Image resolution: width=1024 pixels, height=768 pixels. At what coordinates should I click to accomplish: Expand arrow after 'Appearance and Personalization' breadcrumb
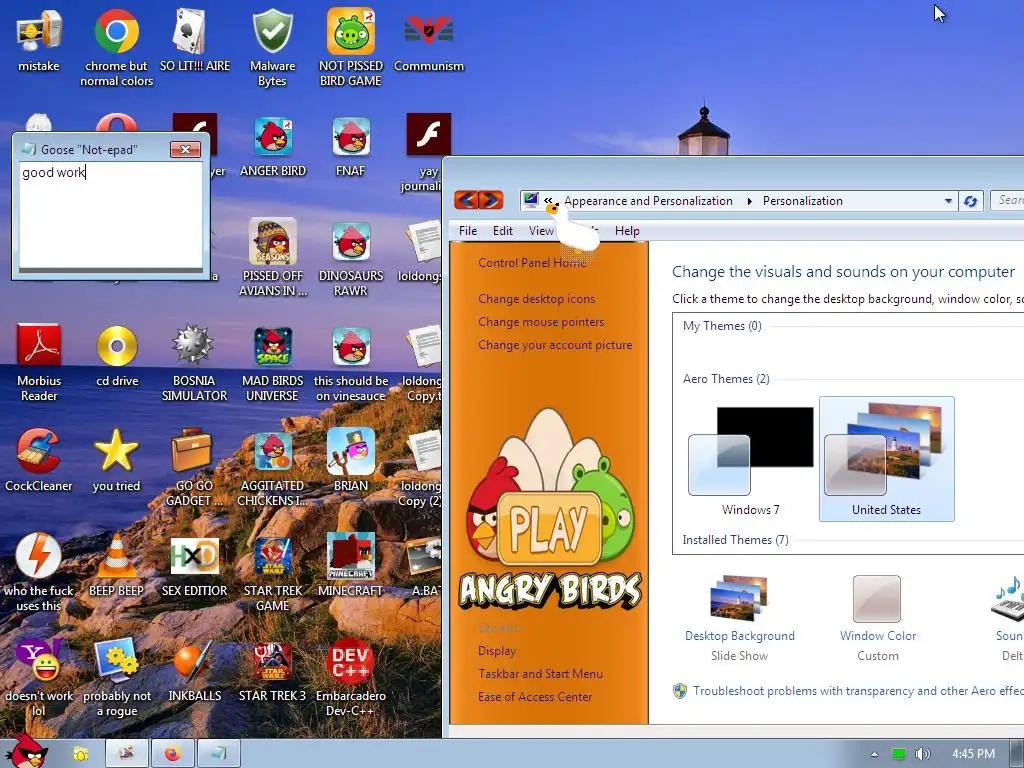pyautogui.click(x=749, y=201)
